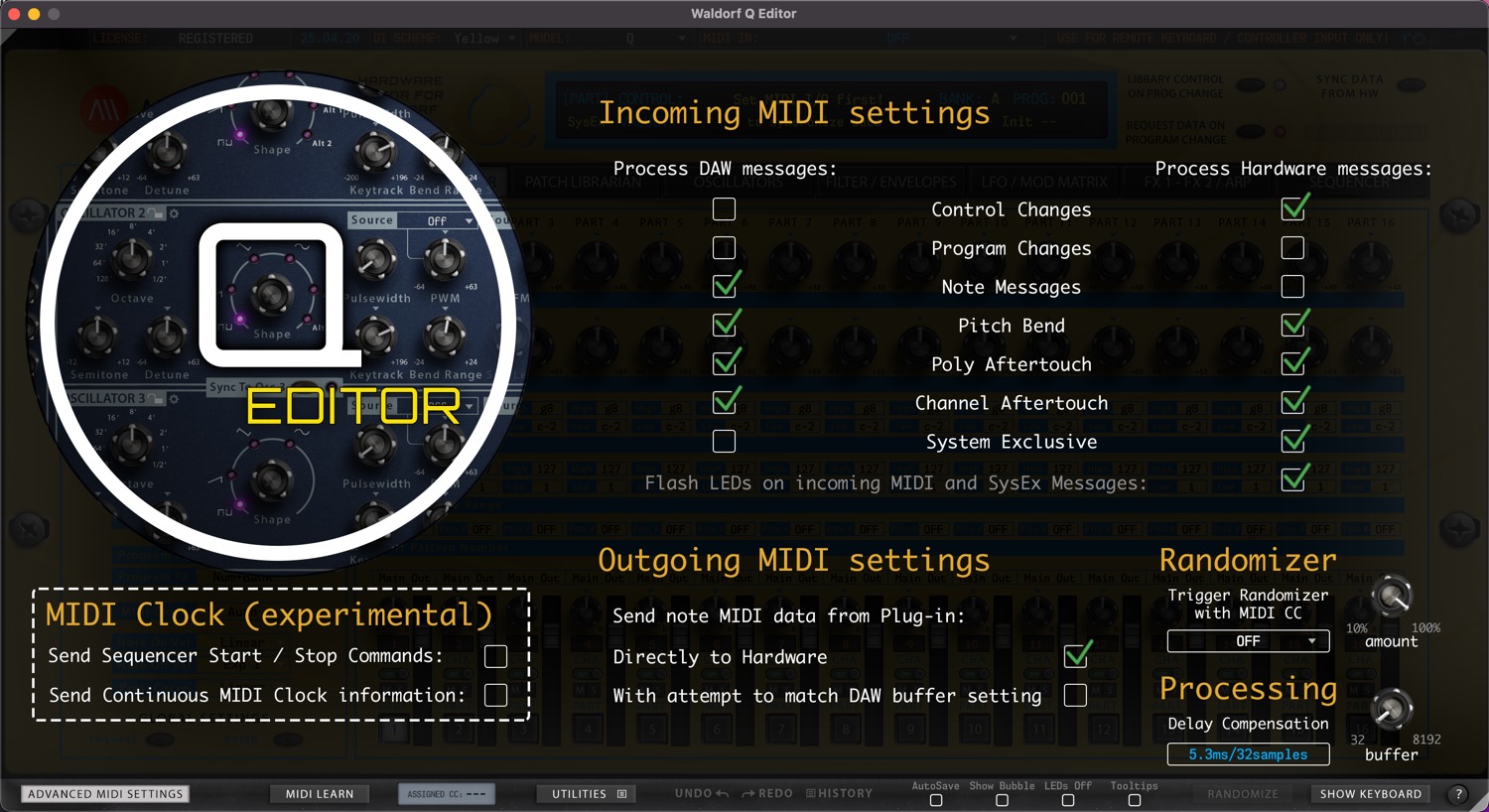
Task: Disable Control Changes for Hardware messages
Action: [x=1292, y=209]
